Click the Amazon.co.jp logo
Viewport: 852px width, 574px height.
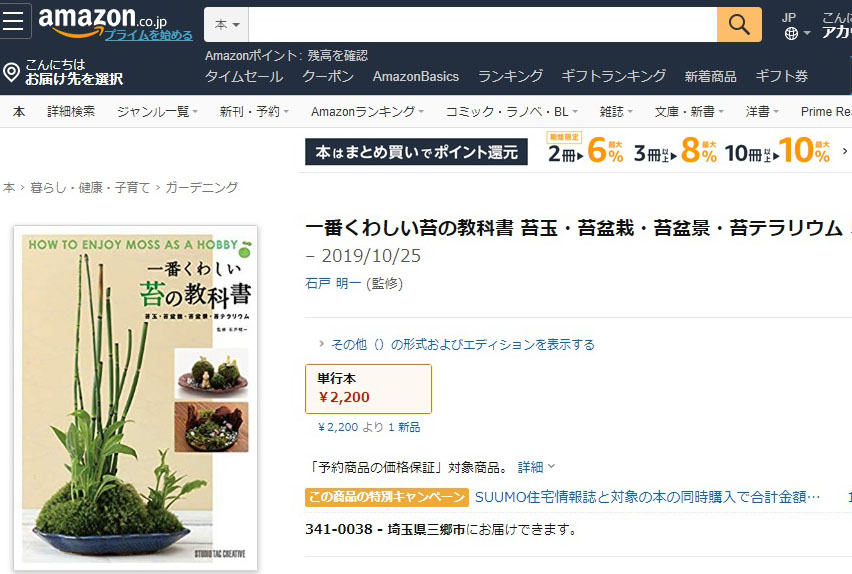102,21
